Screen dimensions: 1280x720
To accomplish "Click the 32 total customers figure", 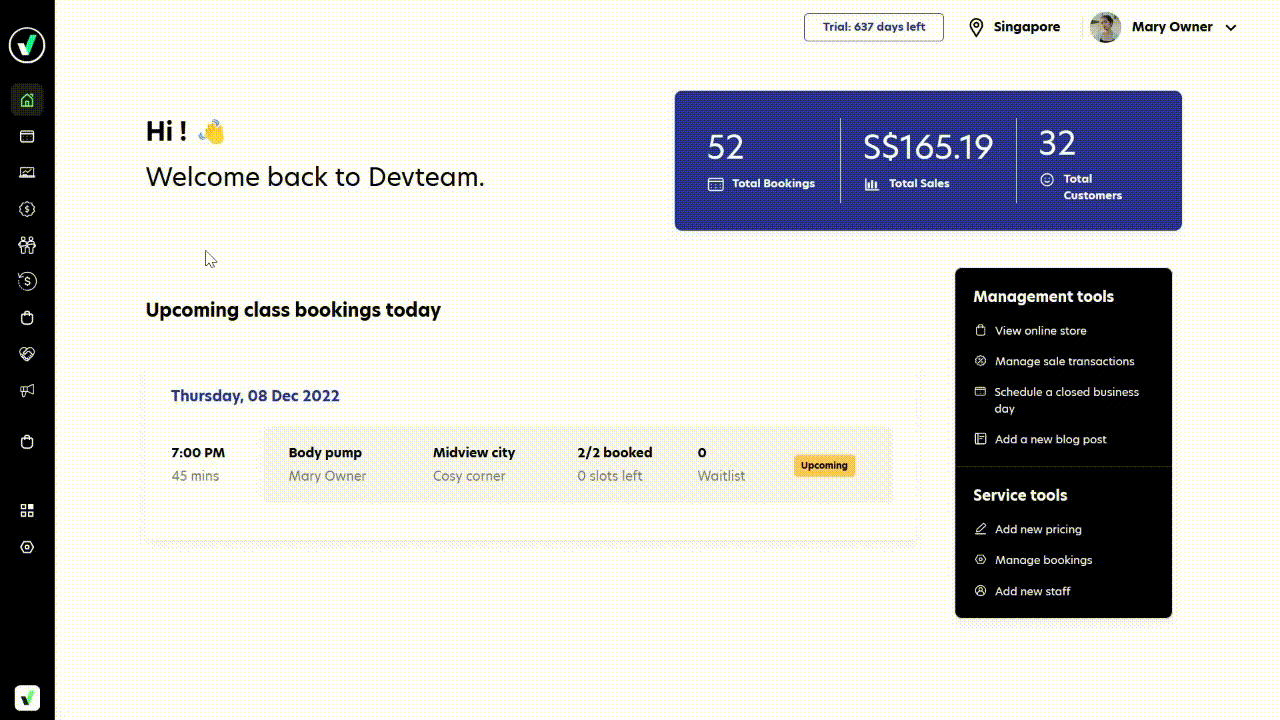I will tap(1057, 143).
